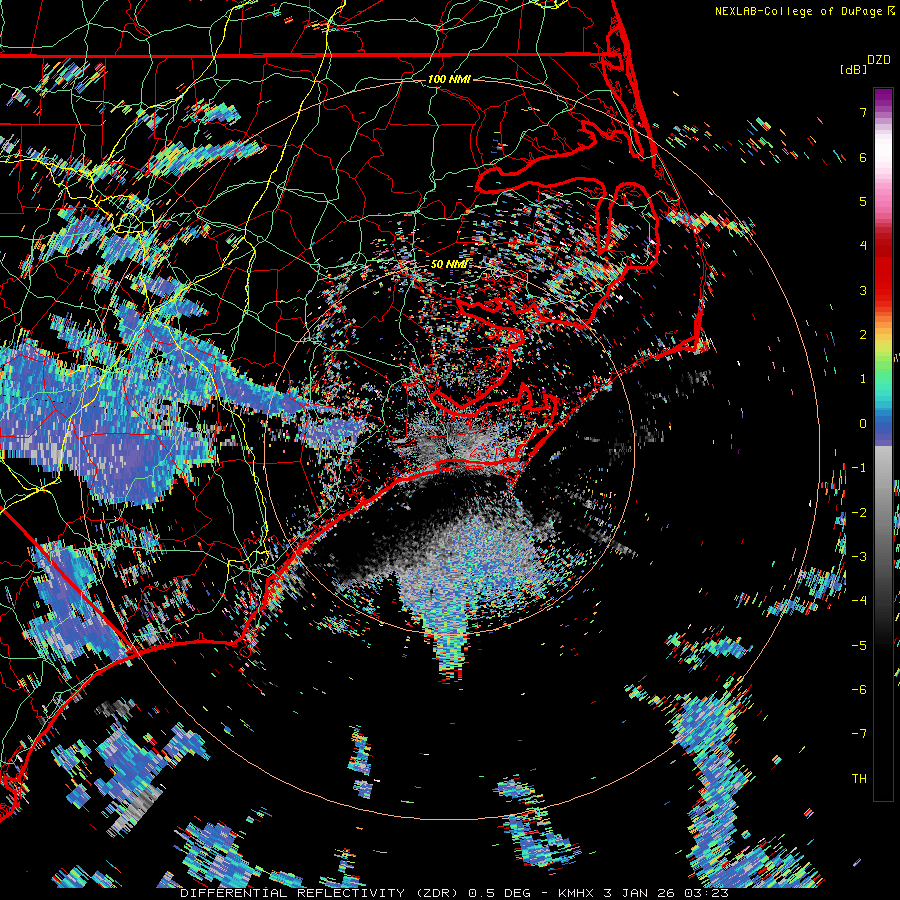This screenshot has height=900, width=900.
Task: Select the 4 value on color scale
Action: tap(863, 246)
